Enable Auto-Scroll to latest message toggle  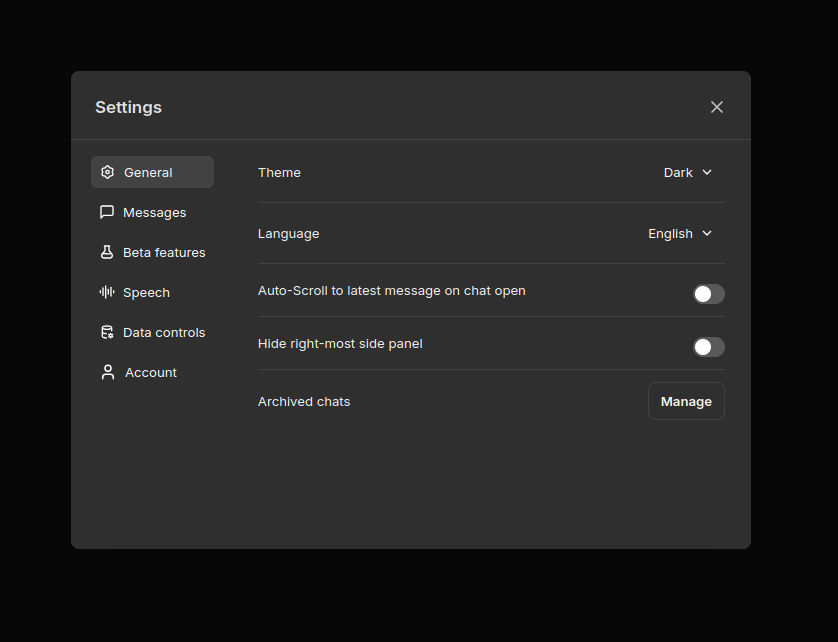(708, 294)
